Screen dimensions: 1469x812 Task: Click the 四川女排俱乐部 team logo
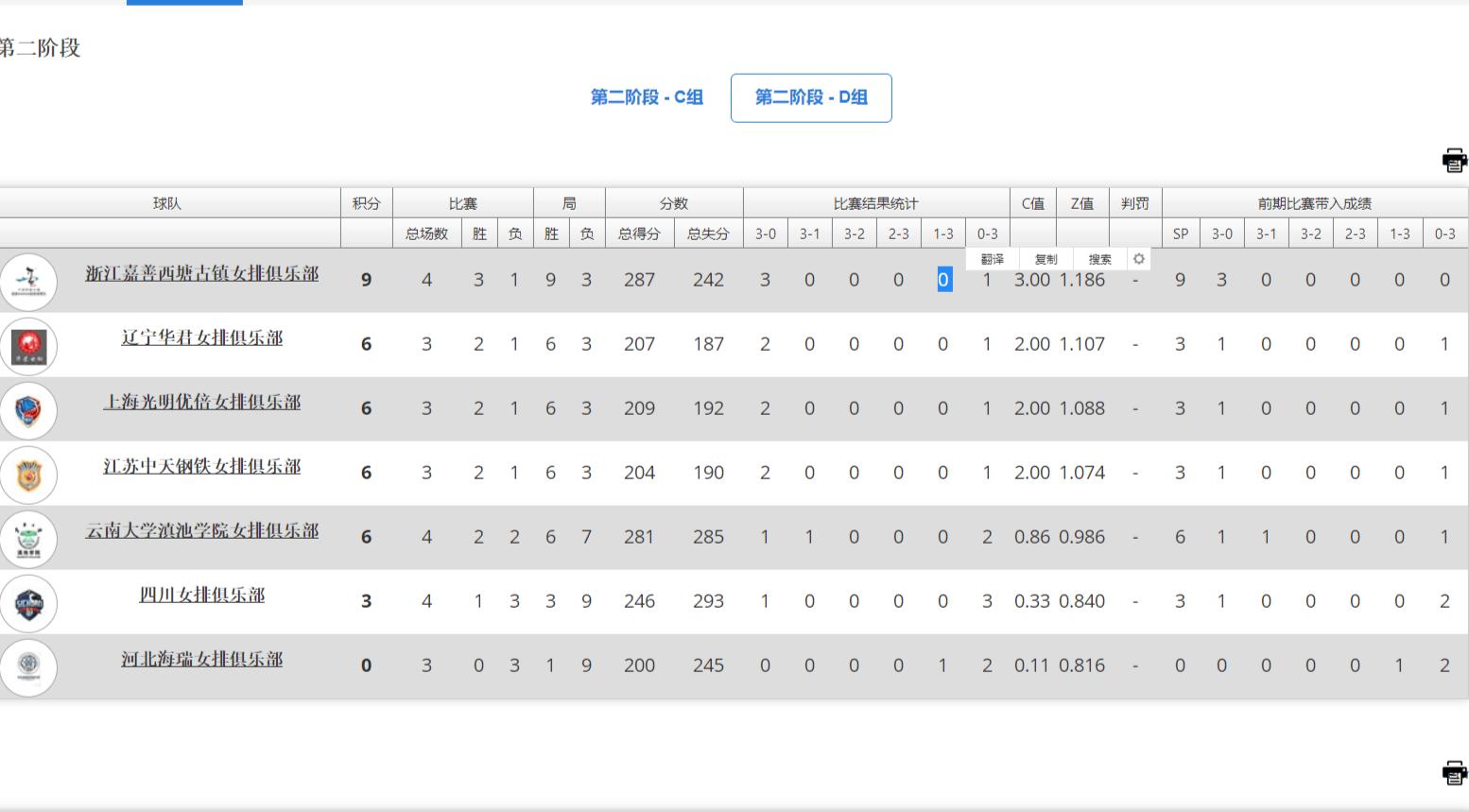click(28, 603)
